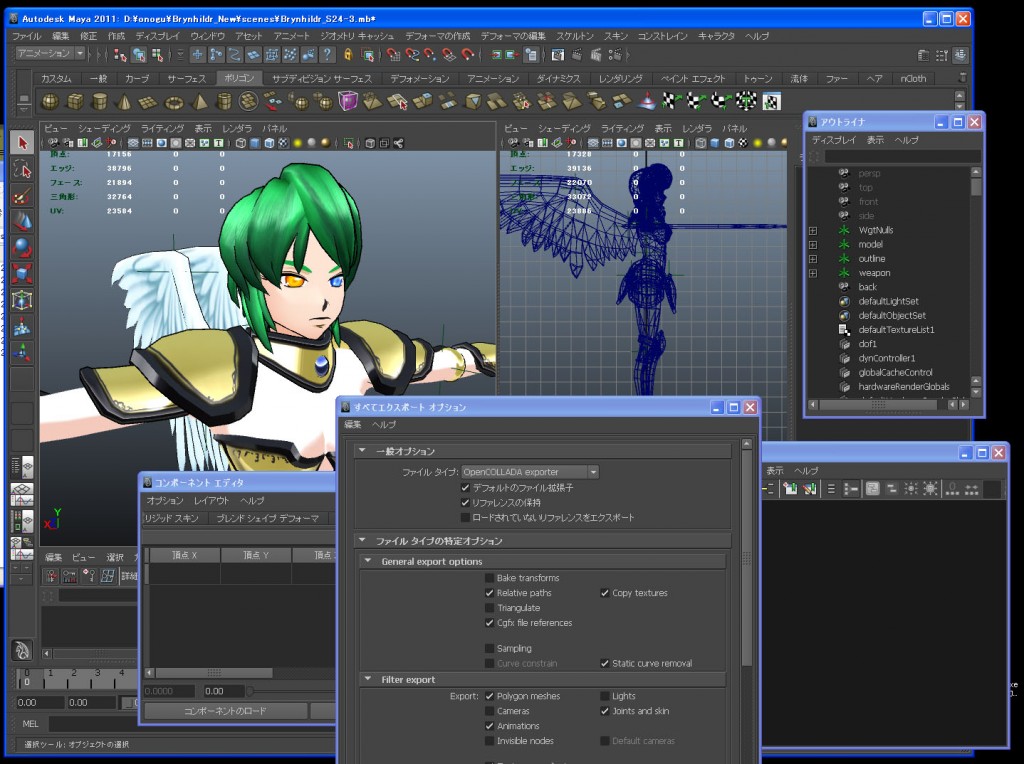1024x764 pixels.
Task: Select the polygon cone icon on the shelf
Action: 123,100
